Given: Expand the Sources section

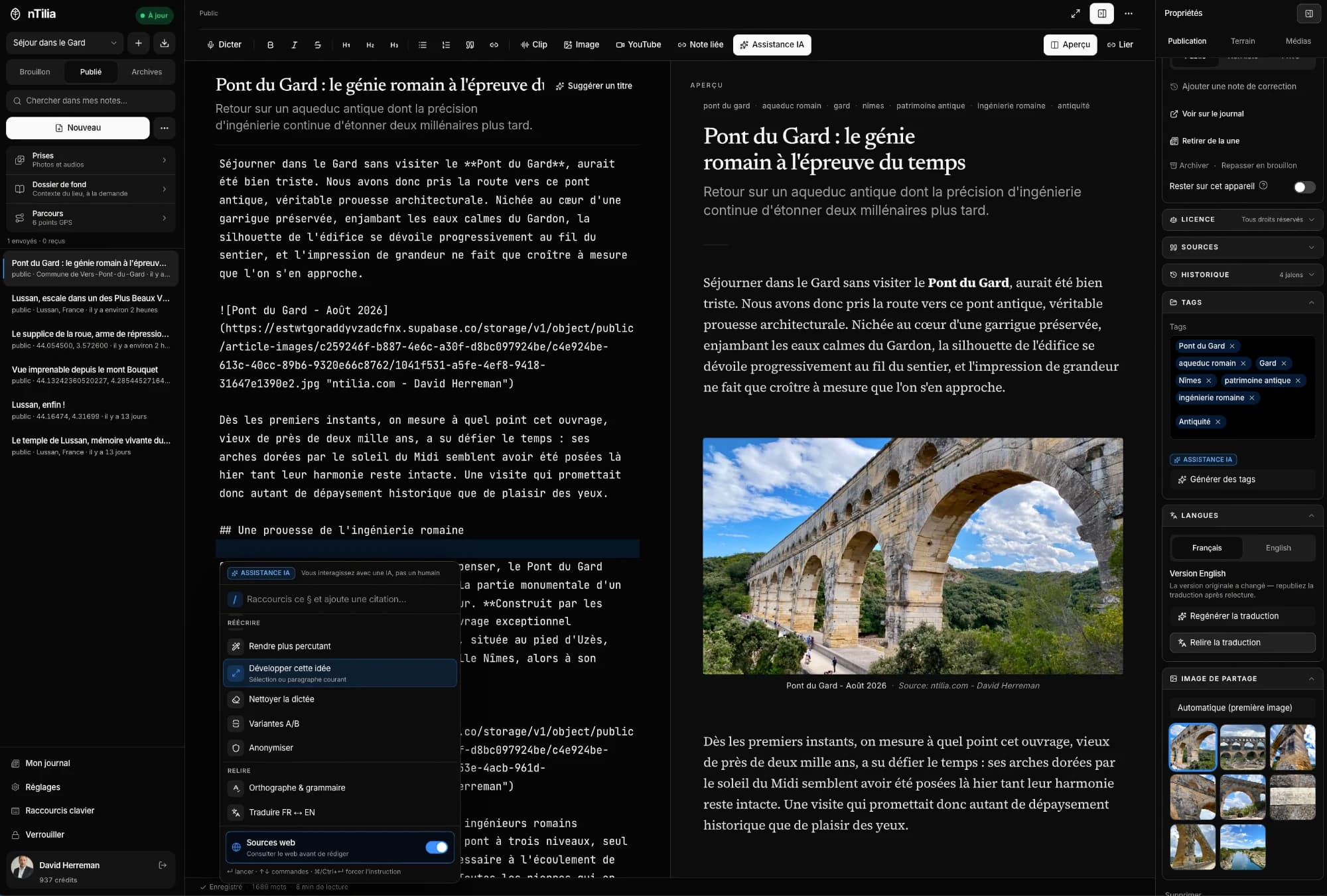Looking at the screenshot, I should point(1242,247).
